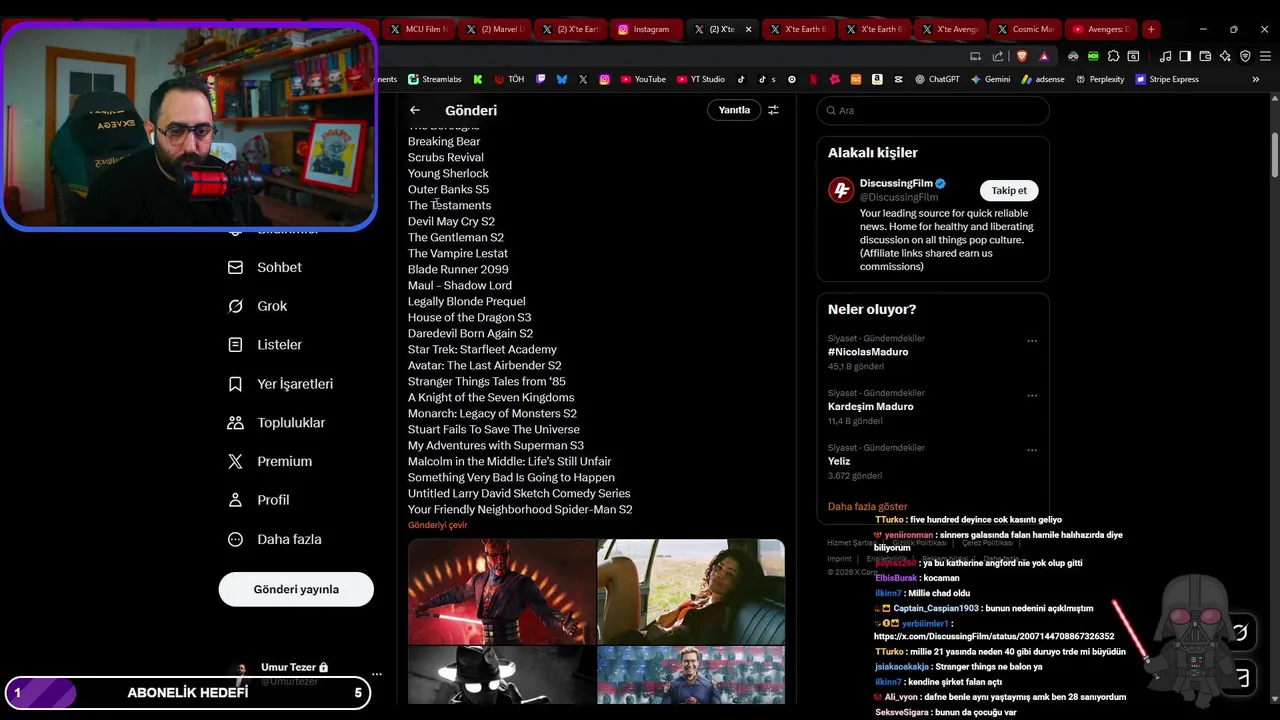This screenshot has height=720, width=1280.
Task: Click the Gönderi yayınla button
Action: click(x=296, y=589)
